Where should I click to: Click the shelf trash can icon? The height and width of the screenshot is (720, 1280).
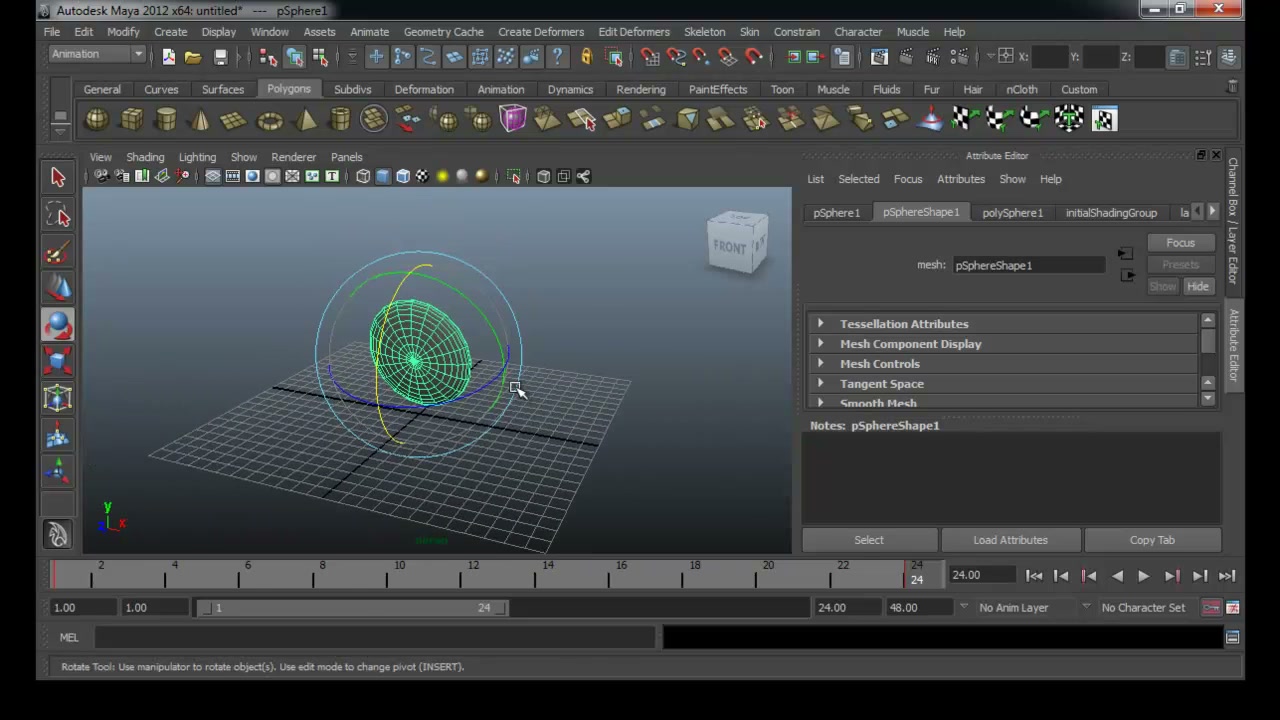tap(1232, 89)
